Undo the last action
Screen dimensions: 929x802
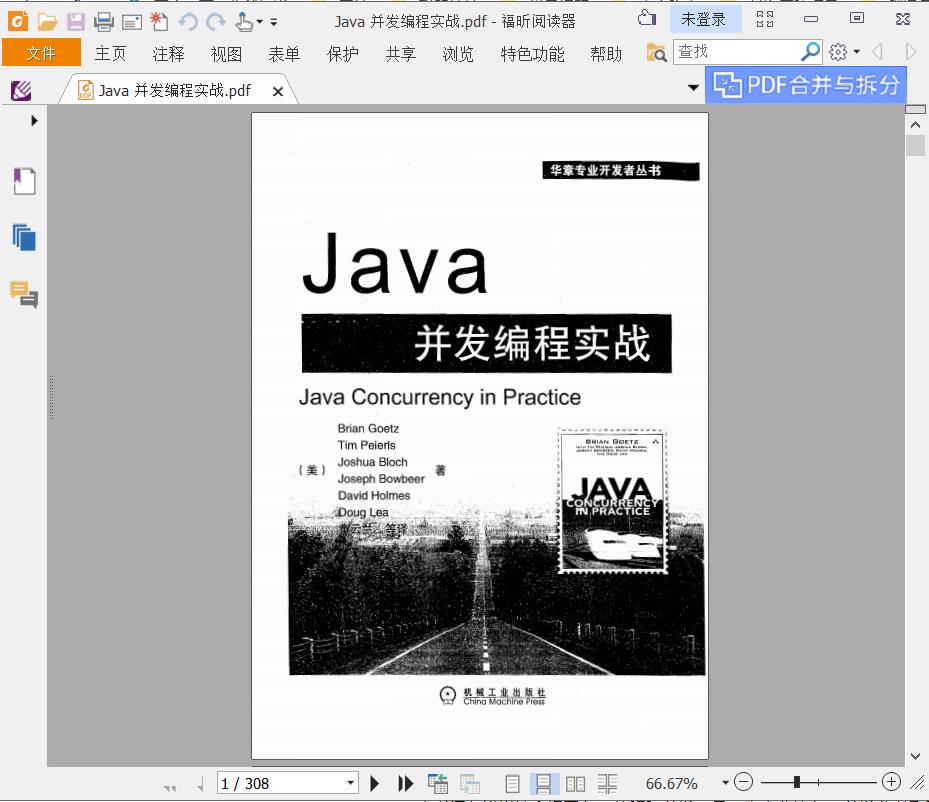(x=188, y=23)
